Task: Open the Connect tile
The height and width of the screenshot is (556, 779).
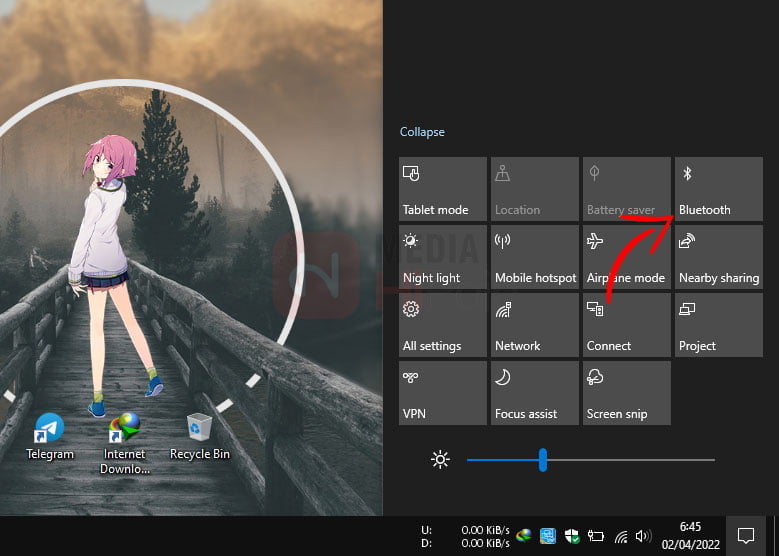Action: tap(626, 325)
